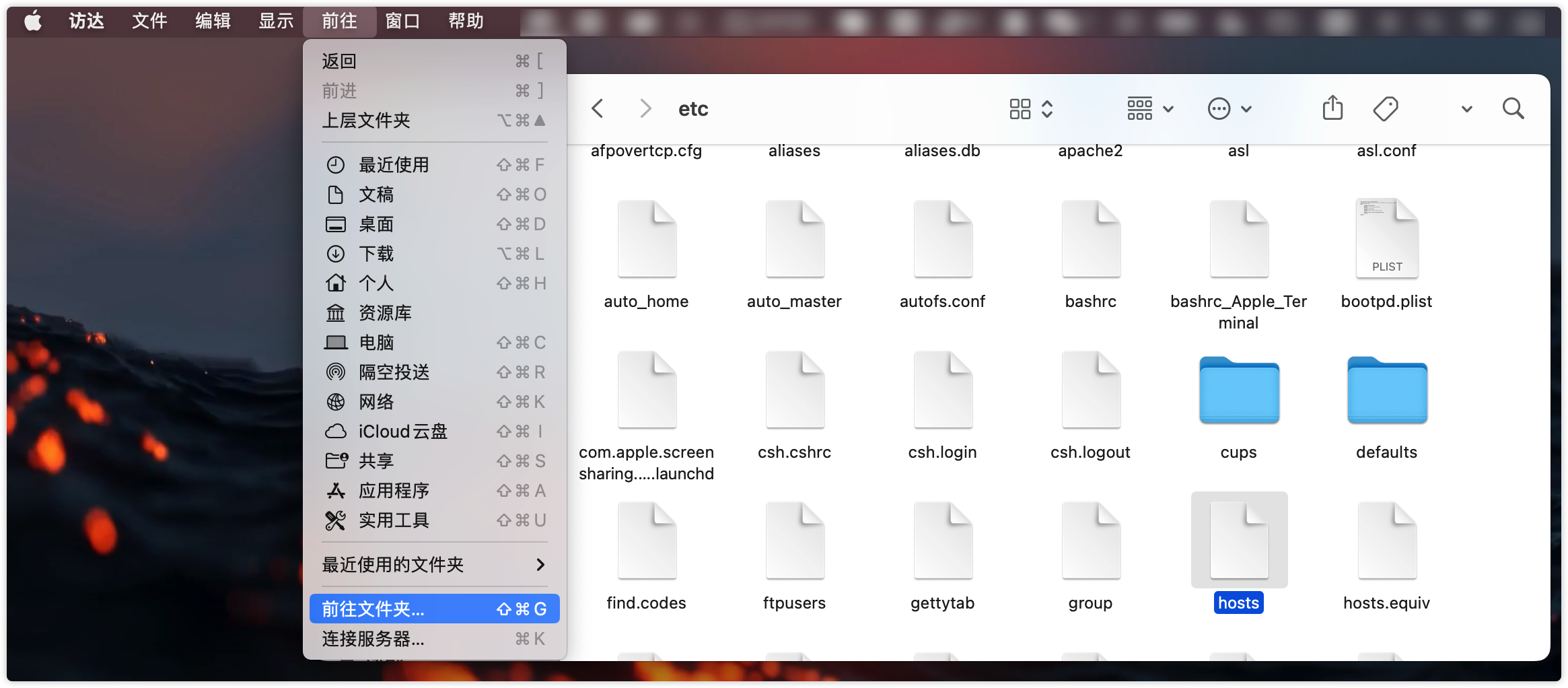This screenshot has width=1568, height=688.
Task: Expand the toolbar overflow chevron
Action: click(1466, 109)
